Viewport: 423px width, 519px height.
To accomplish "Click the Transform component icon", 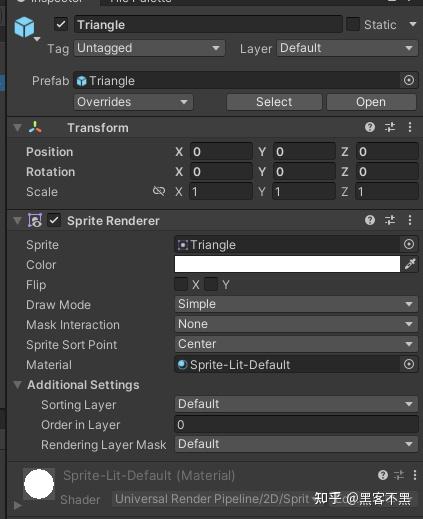I will (35, 128).
